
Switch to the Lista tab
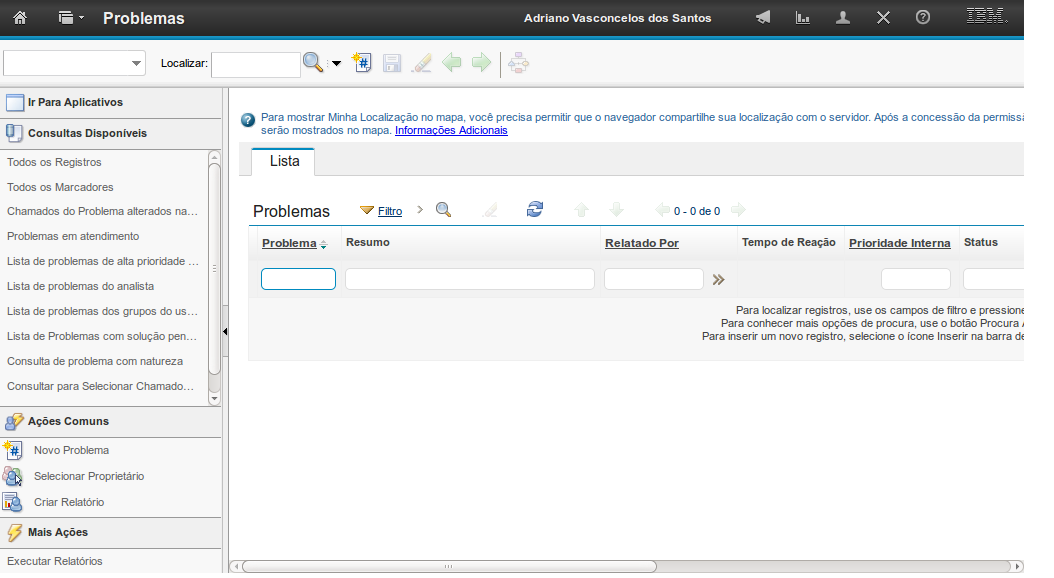(284, 161)
